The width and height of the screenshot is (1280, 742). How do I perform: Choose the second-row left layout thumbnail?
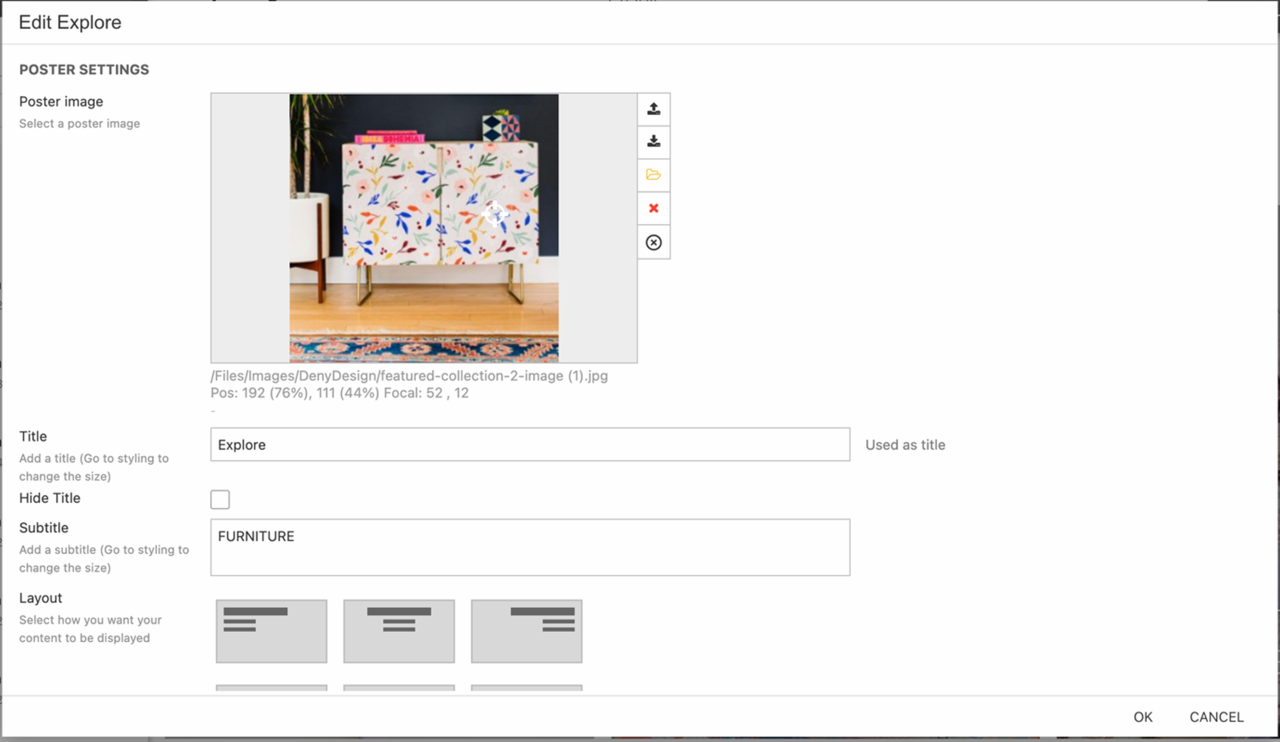pyautogui.click(x=271, y=688)
